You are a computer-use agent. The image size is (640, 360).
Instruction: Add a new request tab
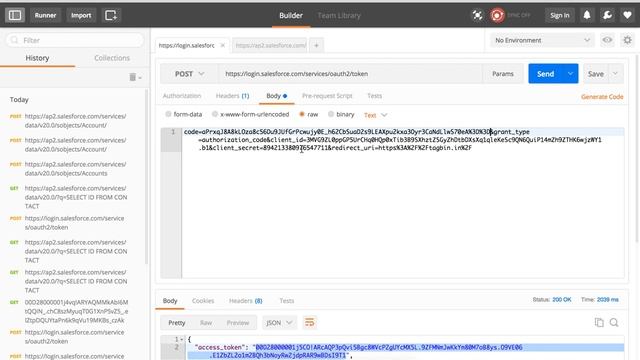(316, 45)
